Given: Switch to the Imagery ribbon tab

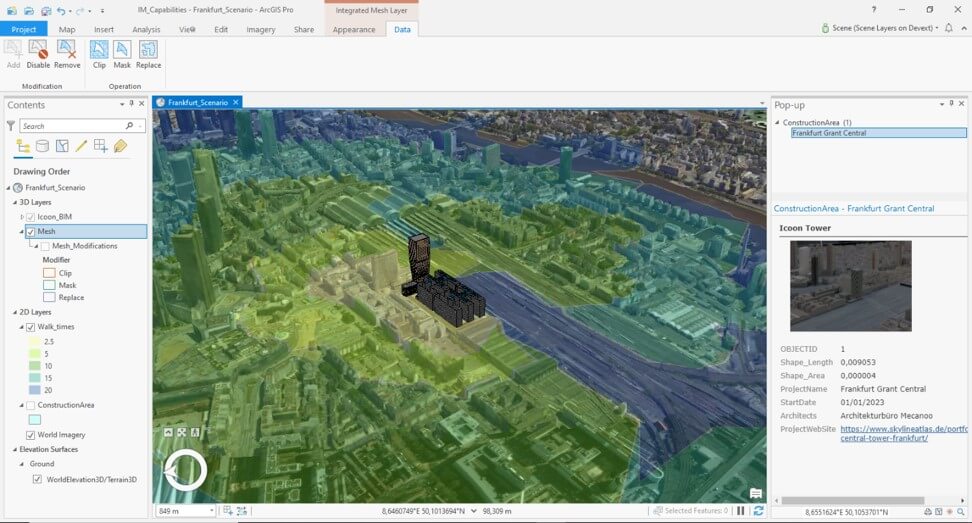Looking at the screenshot, I should 260,29.
